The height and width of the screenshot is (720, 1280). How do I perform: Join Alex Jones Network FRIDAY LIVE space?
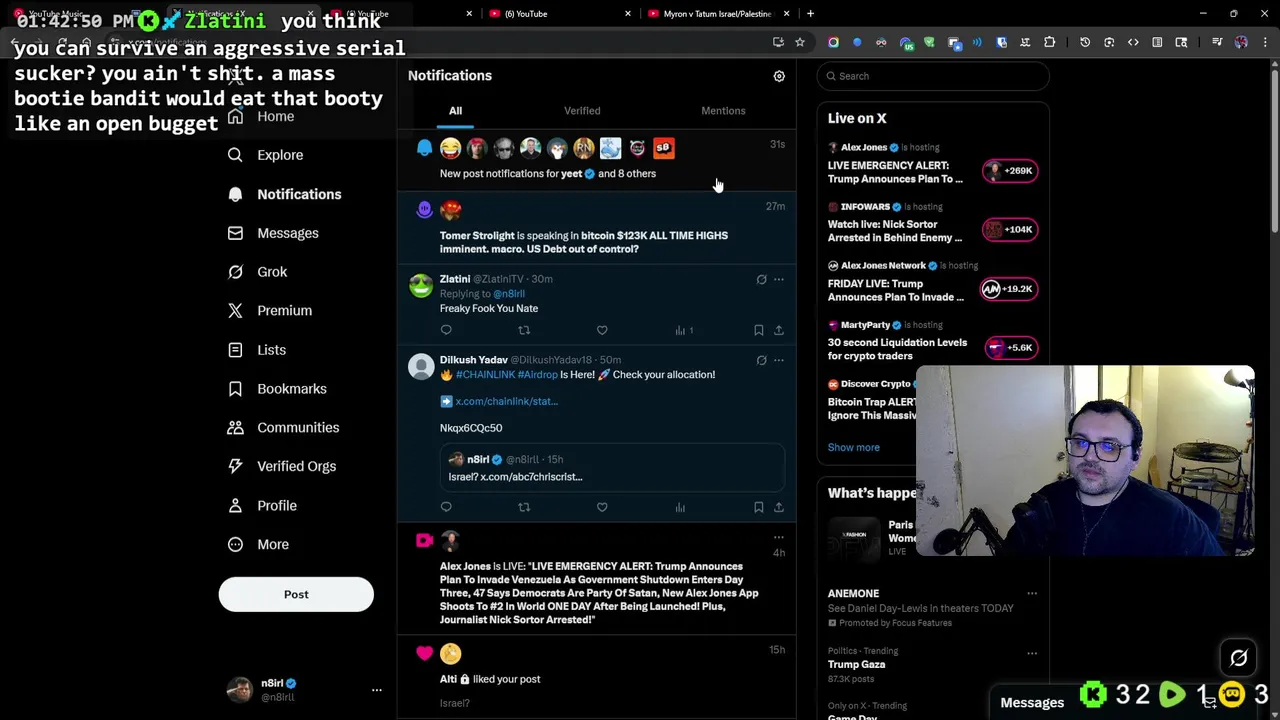[932, 283]
